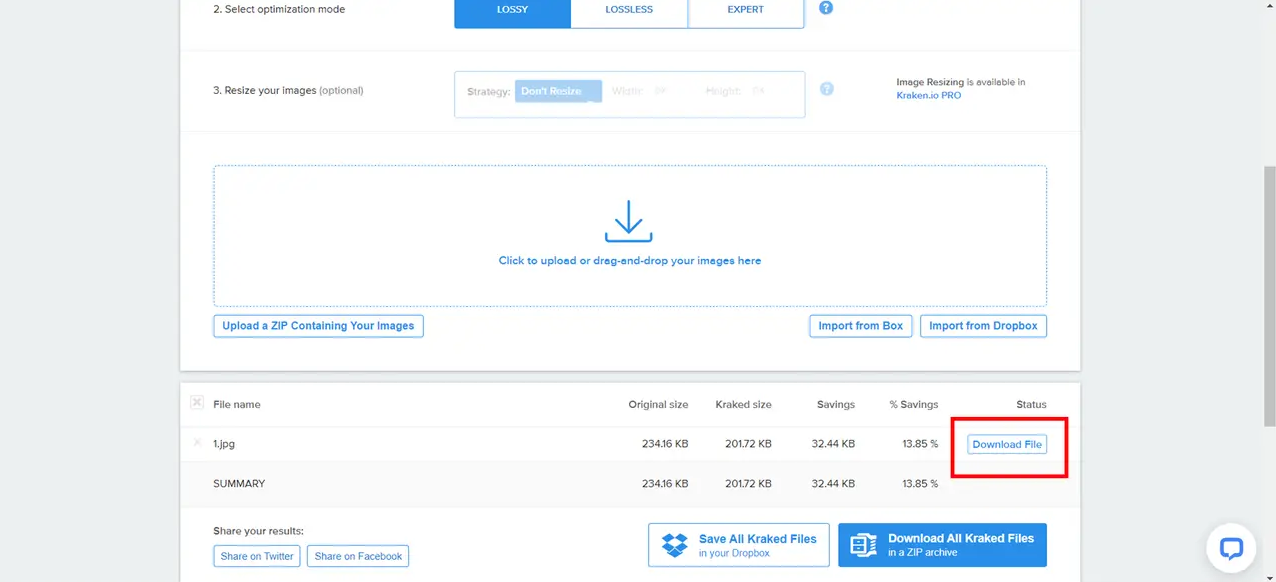Click Upload a ZIP Containing Your Images
The width and height of the screenshot is (1276, 582).
(318, 326)
